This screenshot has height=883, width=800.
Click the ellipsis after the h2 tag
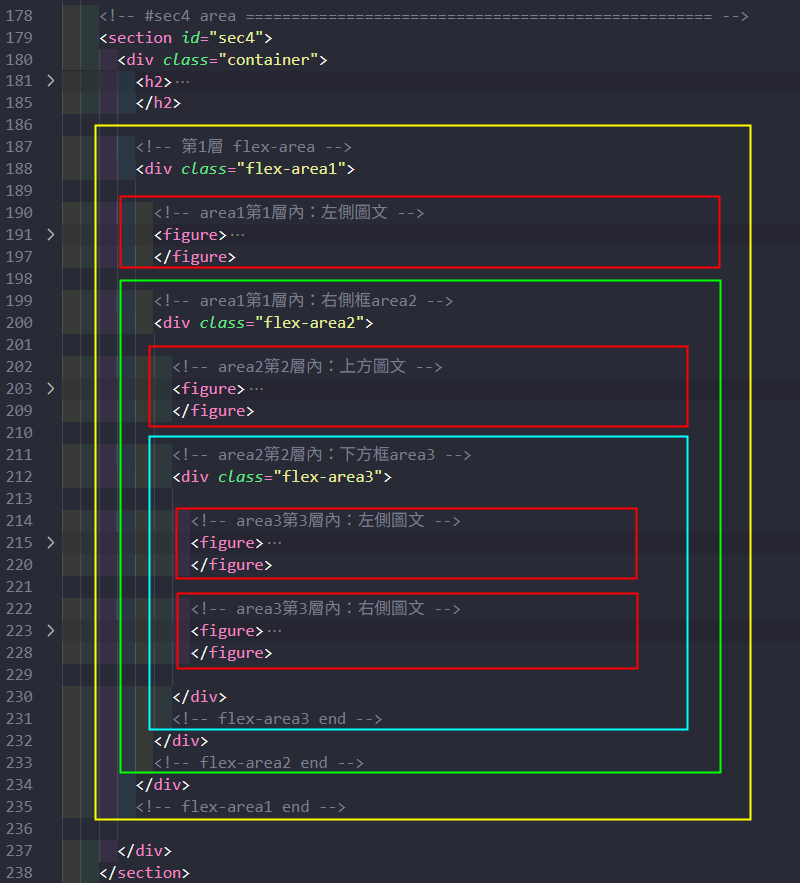tap(182, 81)
